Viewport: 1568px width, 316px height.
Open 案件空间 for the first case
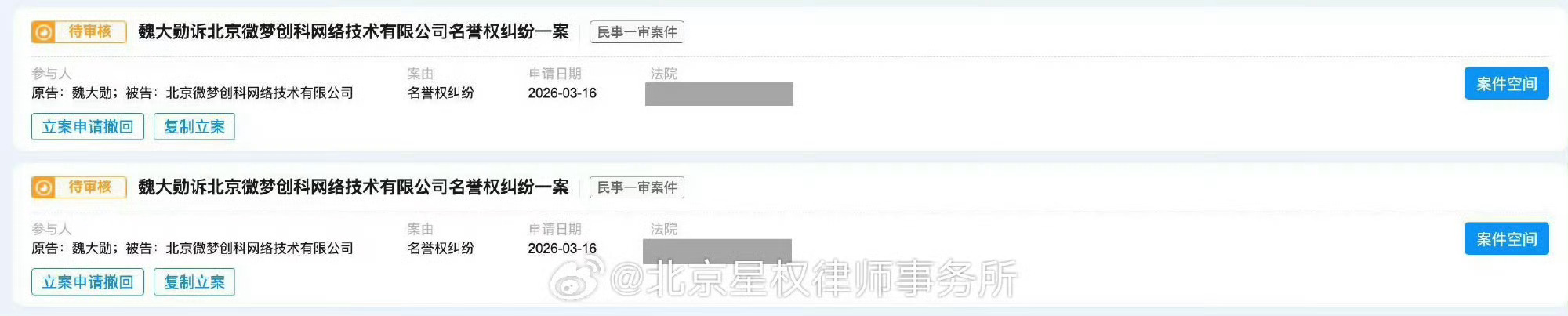pos(1507,83)
